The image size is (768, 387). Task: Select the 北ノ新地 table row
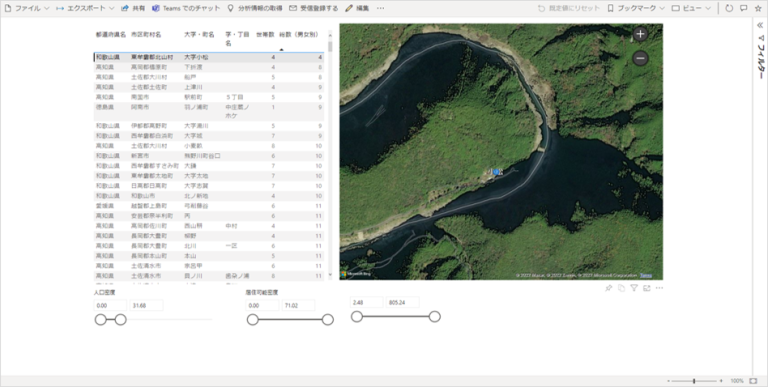pyautogui.click(x=209, y=196)
